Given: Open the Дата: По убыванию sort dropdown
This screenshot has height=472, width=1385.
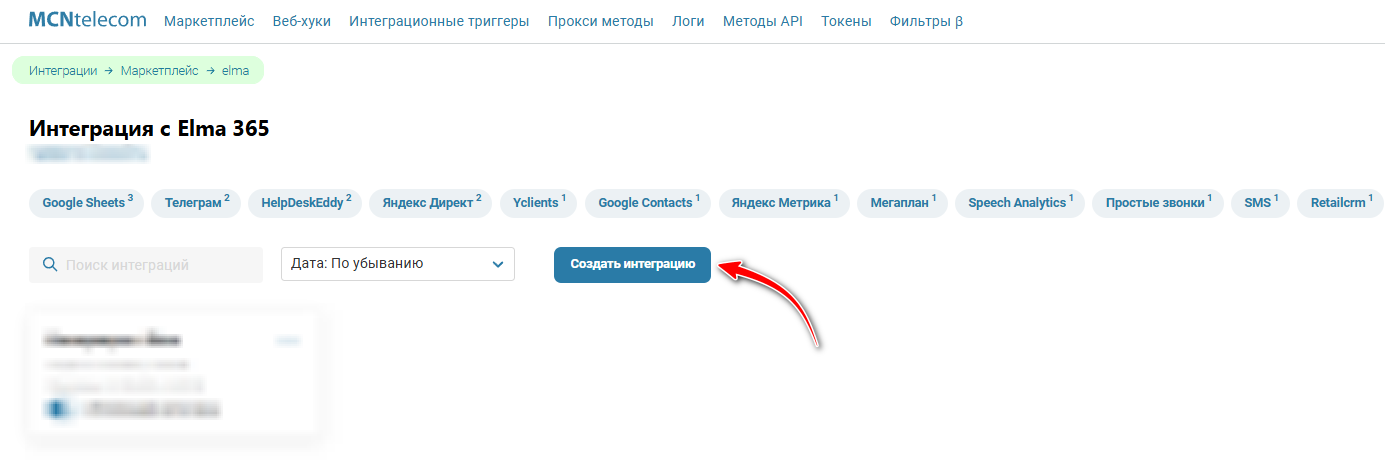Looking at the screenshot, I should (398, 264).
